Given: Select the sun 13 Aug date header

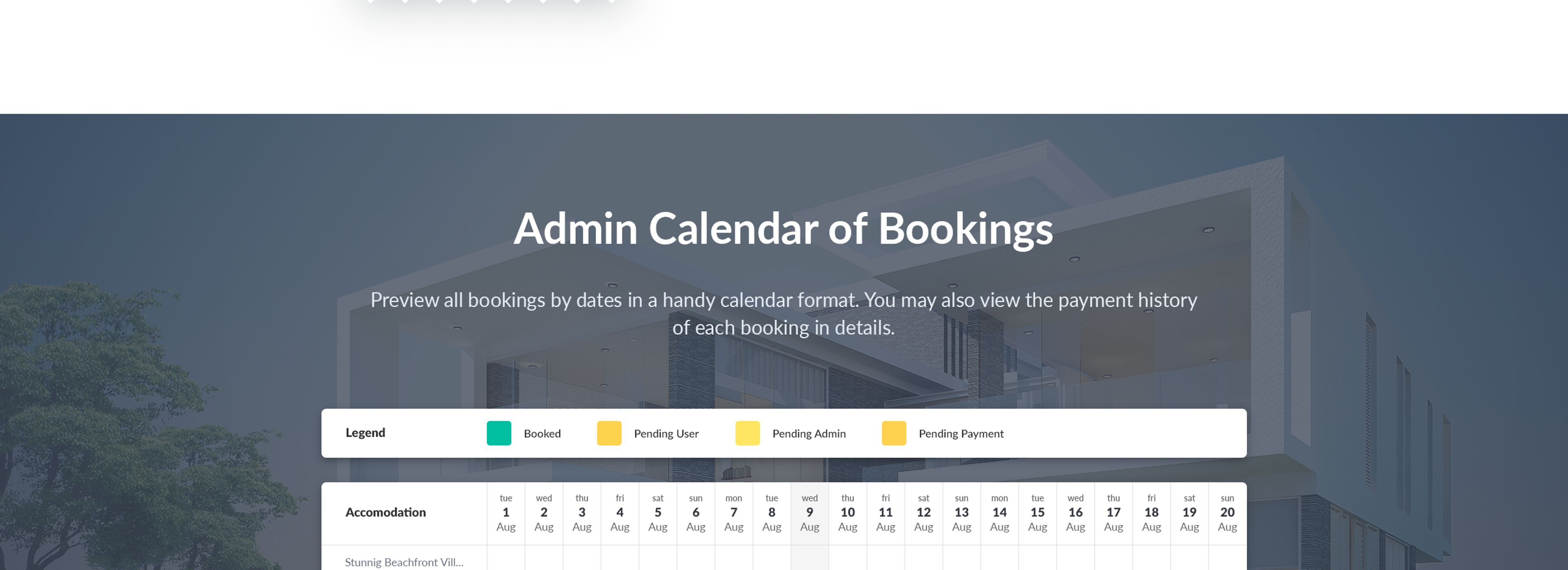Looking at the screenshot, I should (961, 513).
